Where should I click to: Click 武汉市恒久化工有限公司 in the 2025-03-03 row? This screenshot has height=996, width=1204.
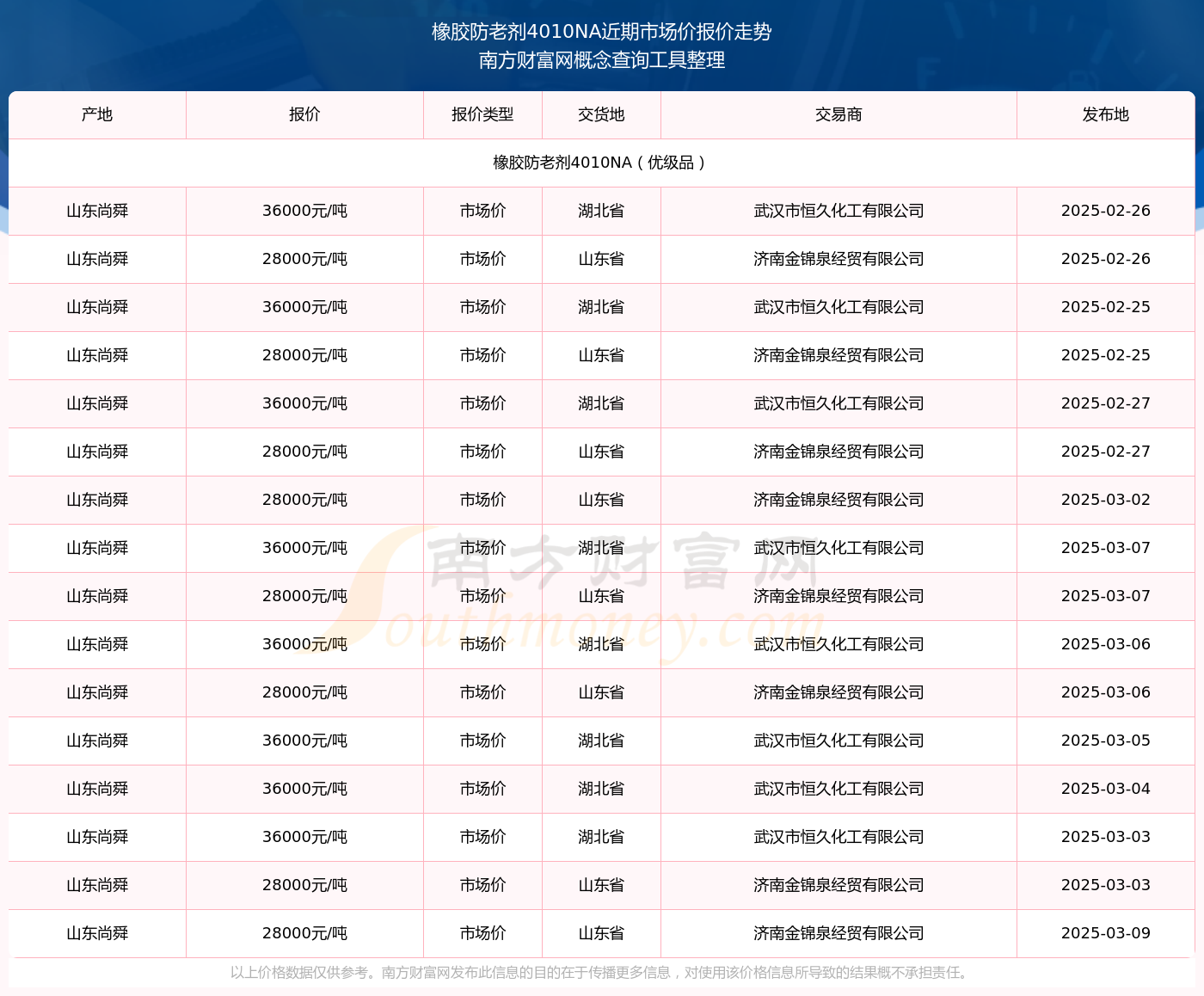pyautogui.click(x=838, y=837)
